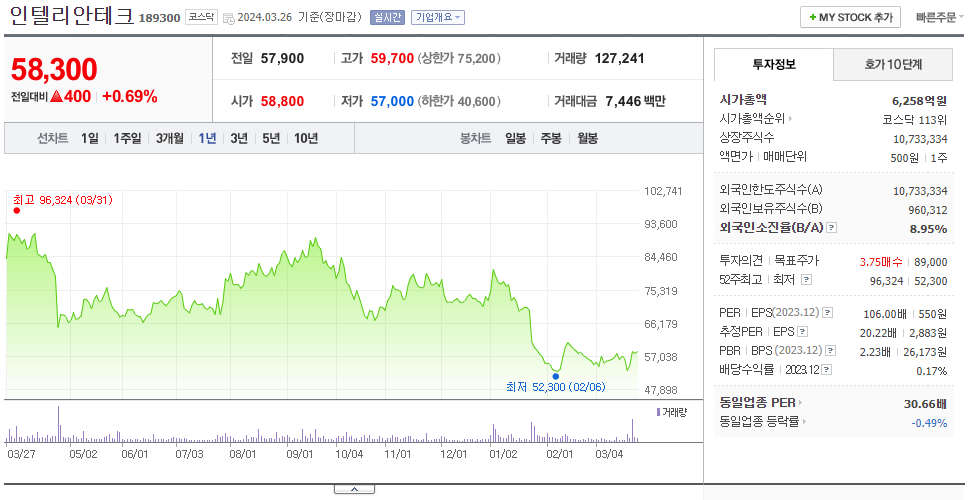The image size is (968, 500).
Task: Open help icon next to 추정PER EPS
Action: pyautogui.click(x=802, y=332)
